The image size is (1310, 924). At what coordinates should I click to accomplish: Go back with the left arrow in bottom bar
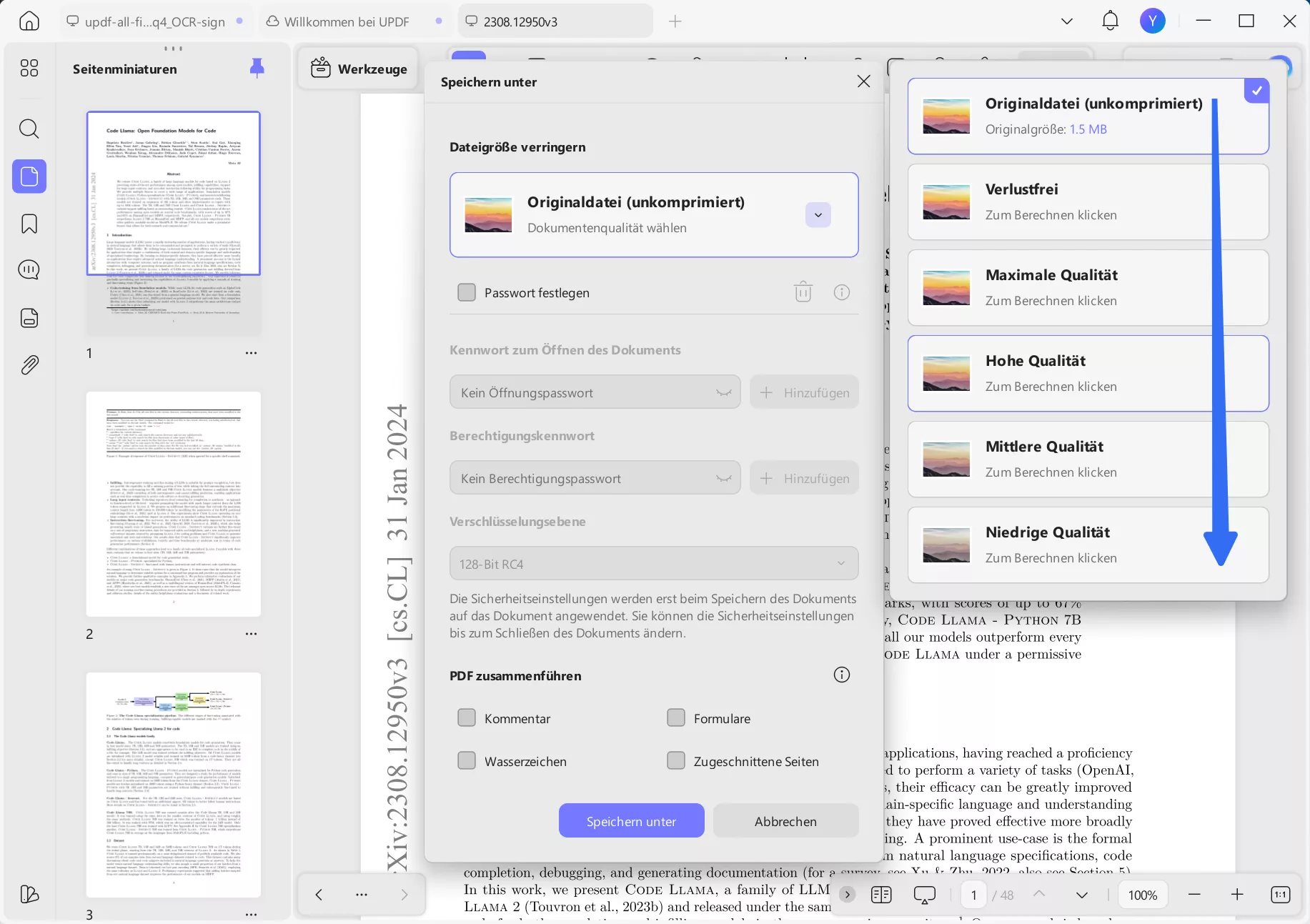319,895
